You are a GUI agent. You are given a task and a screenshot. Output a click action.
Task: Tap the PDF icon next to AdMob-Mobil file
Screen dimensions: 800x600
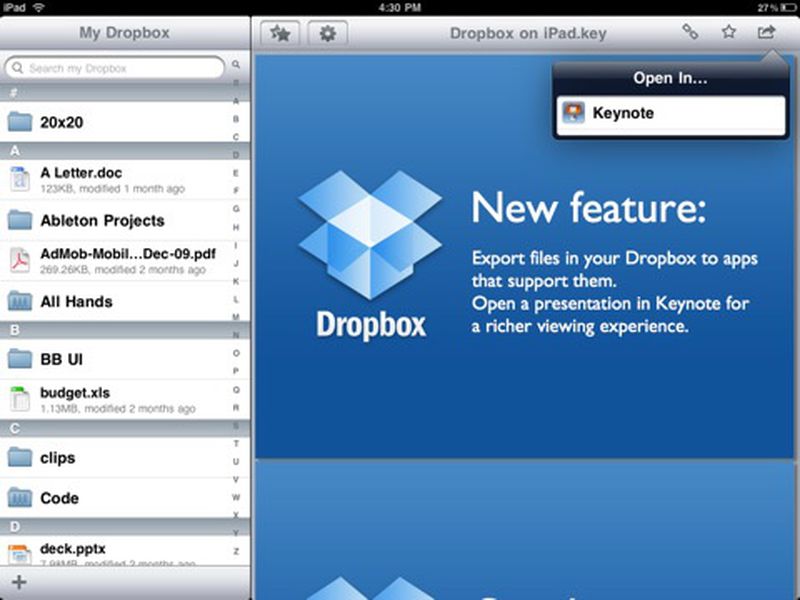[20, 260]
